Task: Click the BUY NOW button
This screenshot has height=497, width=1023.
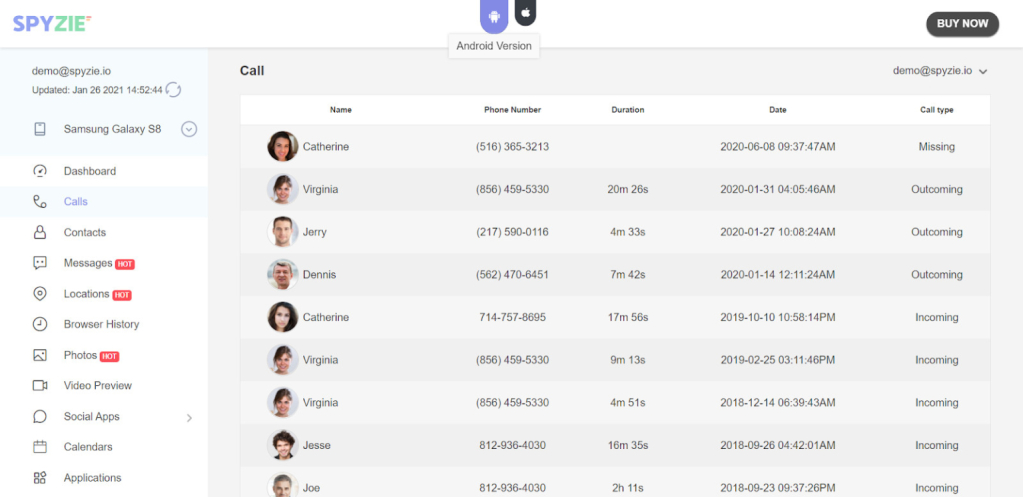Action: tap(962, 23)
